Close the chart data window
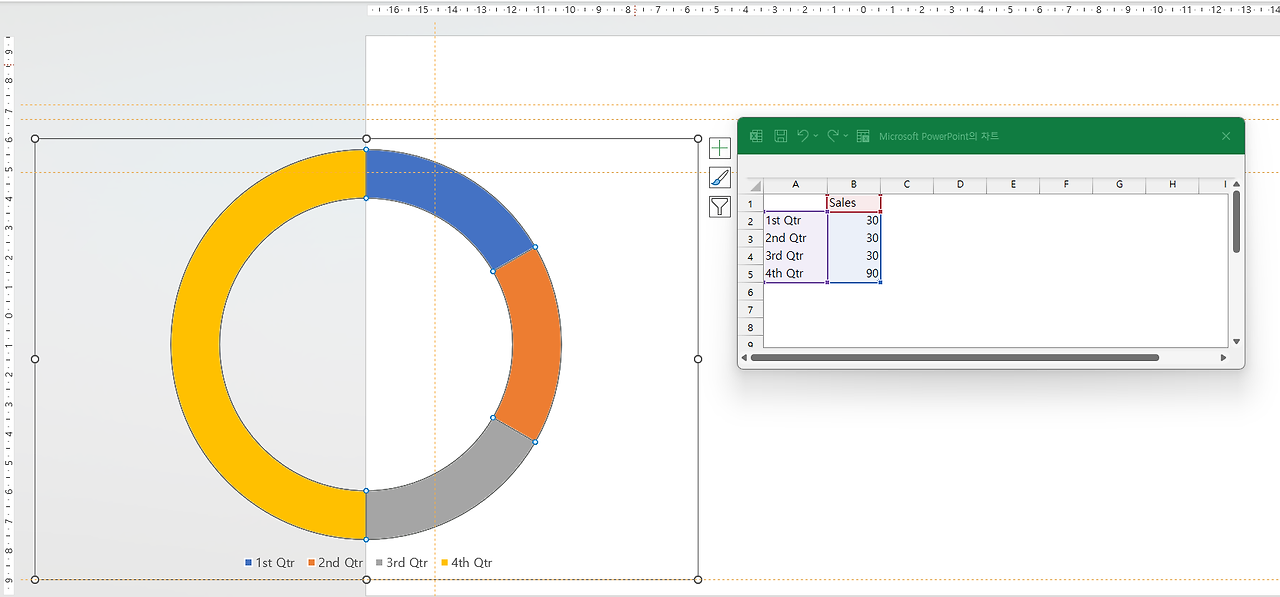Viewport: 1280px width, 597px height. (x=1226, y=136)
